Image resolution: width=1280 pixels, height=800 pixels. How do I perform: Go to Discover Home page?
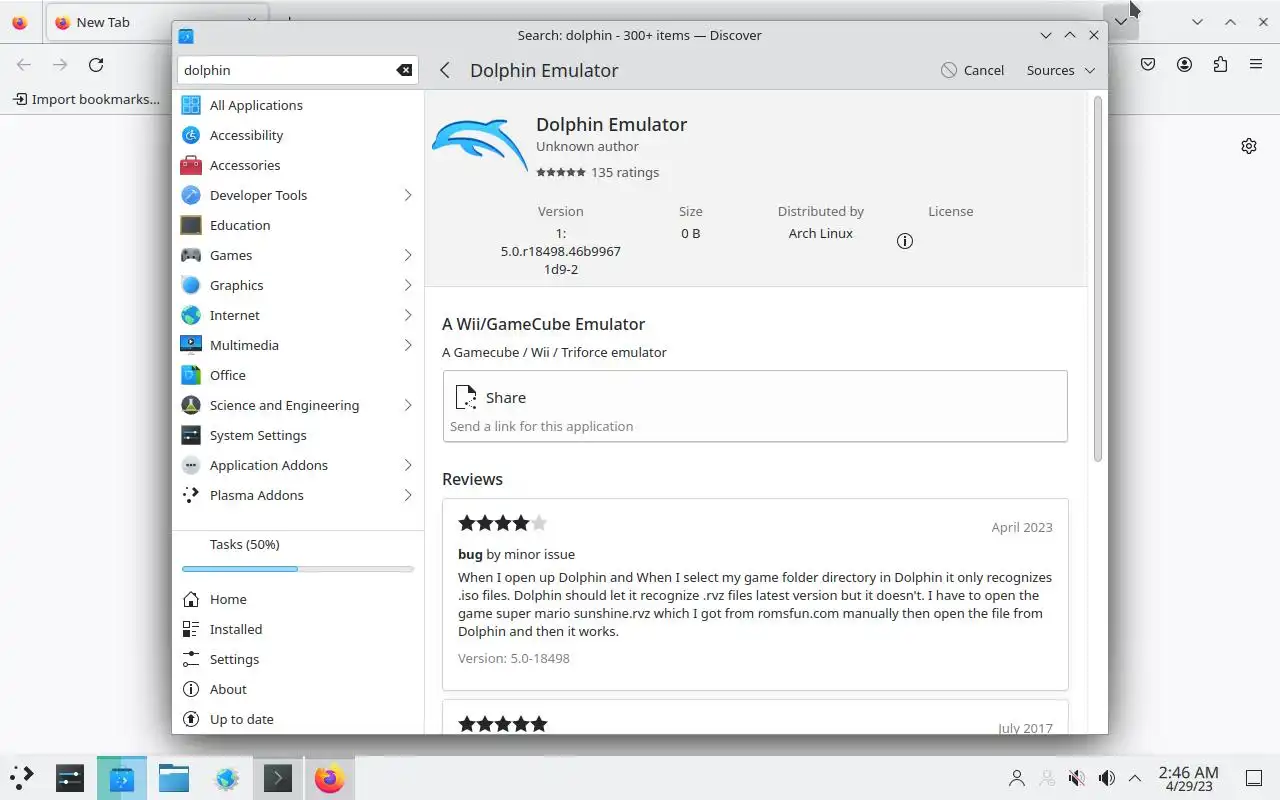tap(298, 599)
